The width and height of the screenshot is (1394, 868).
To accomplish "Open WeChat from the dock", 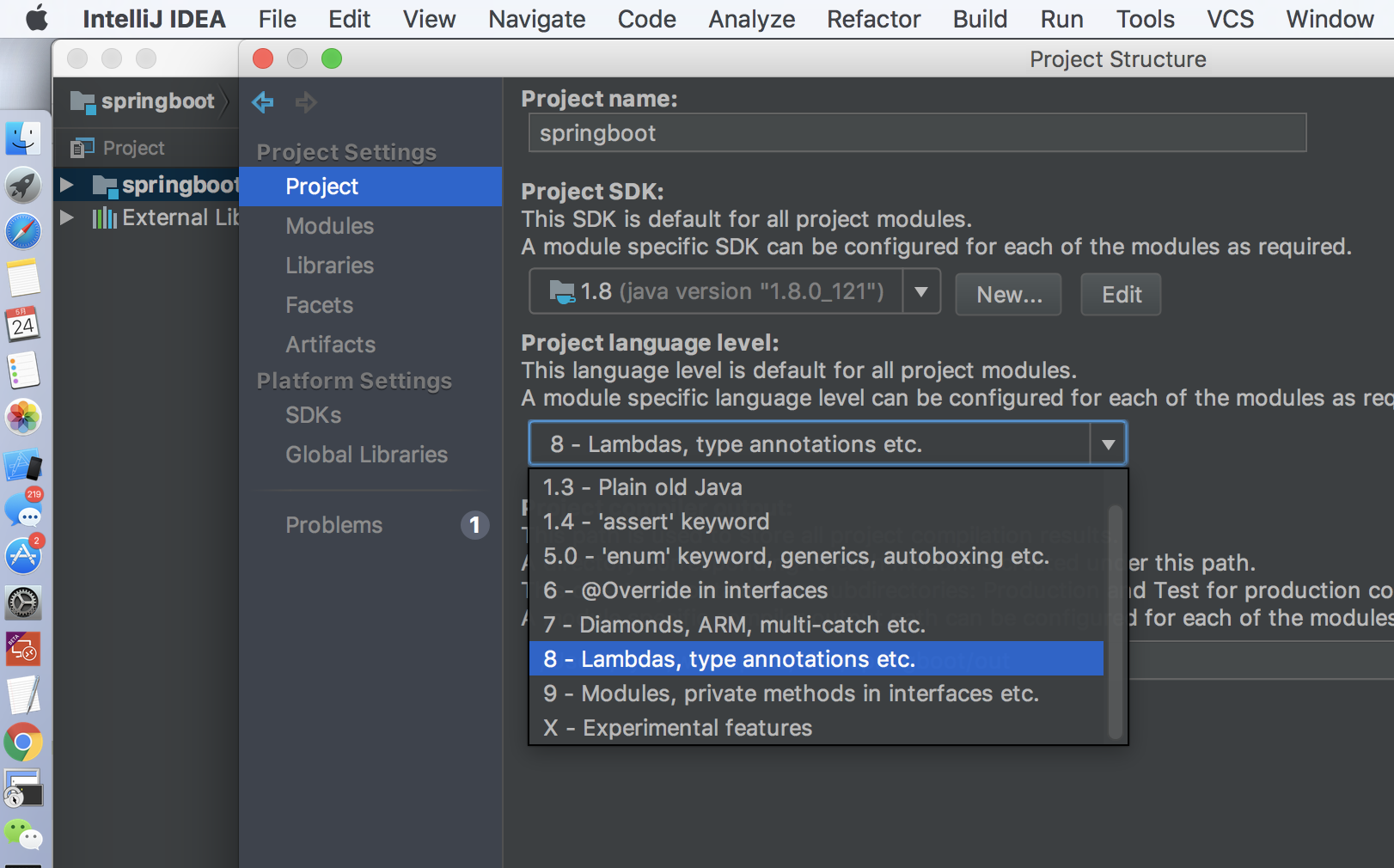I will (23, 834).
